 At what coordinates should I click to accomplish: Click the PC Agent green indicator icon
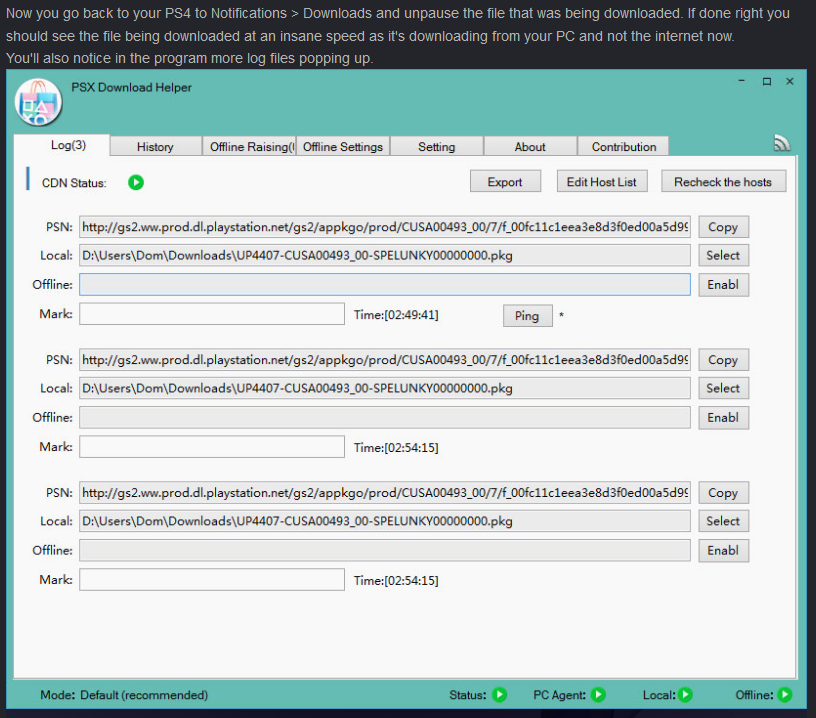tap(598, 695)
